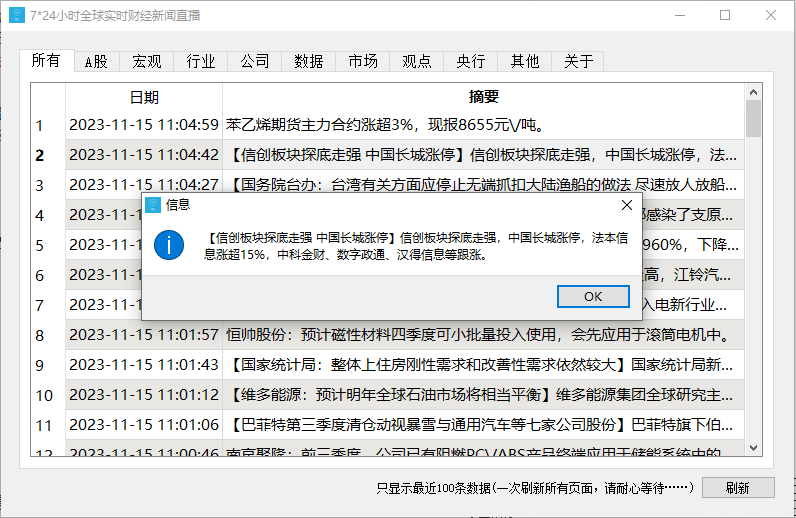Image resolution: width=796 pixels, height=518 pixels.
Task: Select row header number 1
Action: [x=48, y=125]
